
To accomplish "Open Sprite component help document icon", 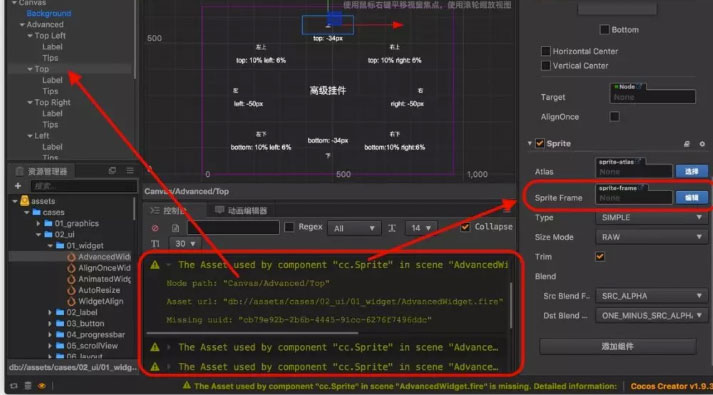I will pyautogui.click(x=687, y=144).
